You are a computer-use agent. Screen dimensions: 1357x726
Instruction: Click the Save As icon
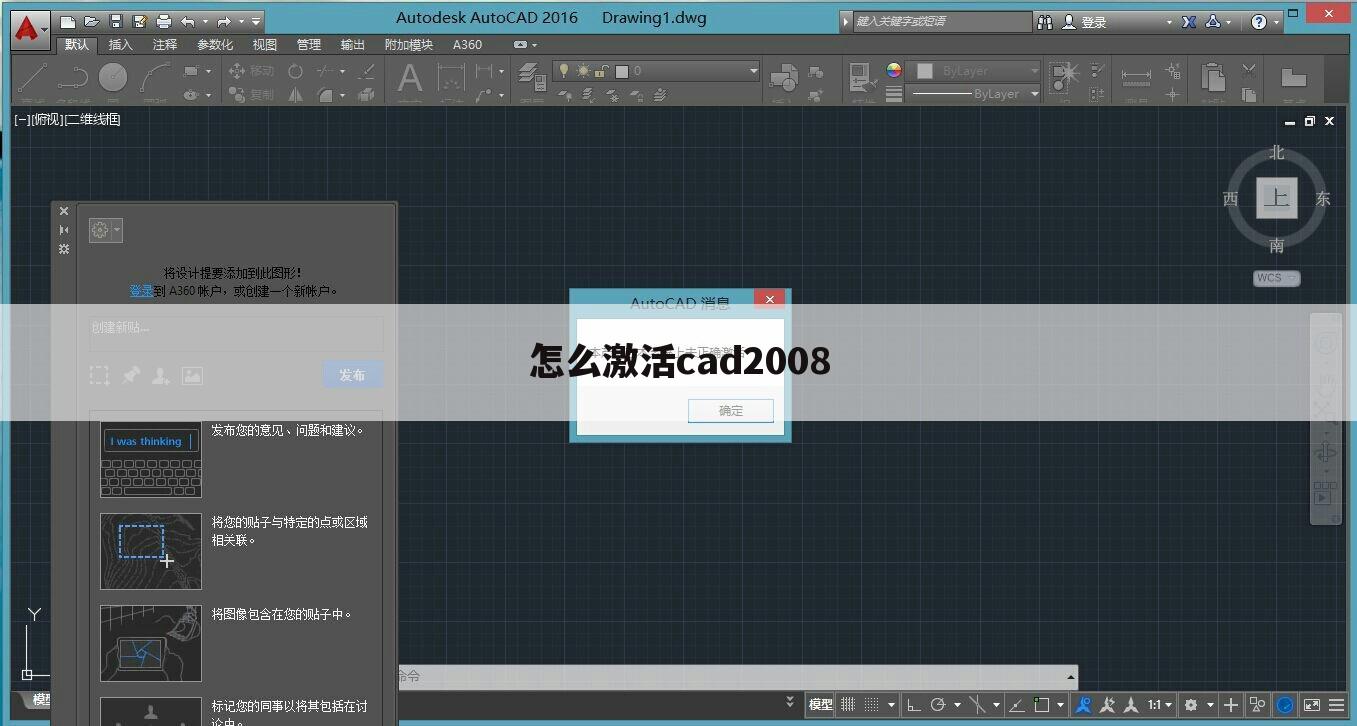pos(140,21)
